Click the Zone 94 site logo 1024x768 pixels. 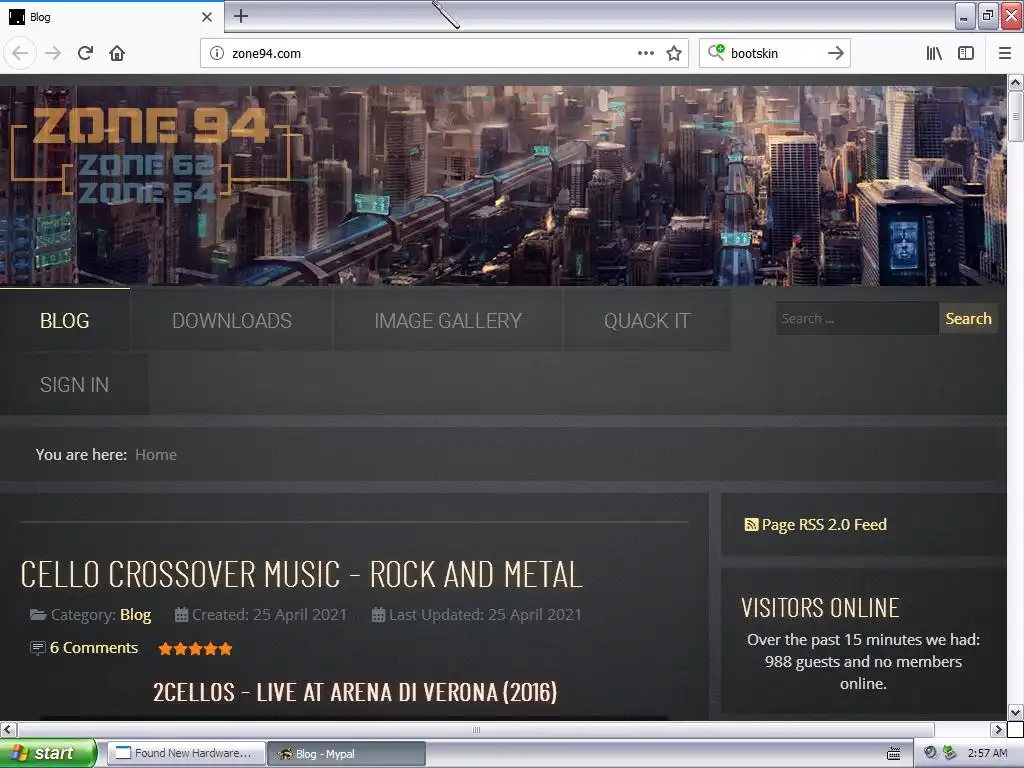click(152, 154)
